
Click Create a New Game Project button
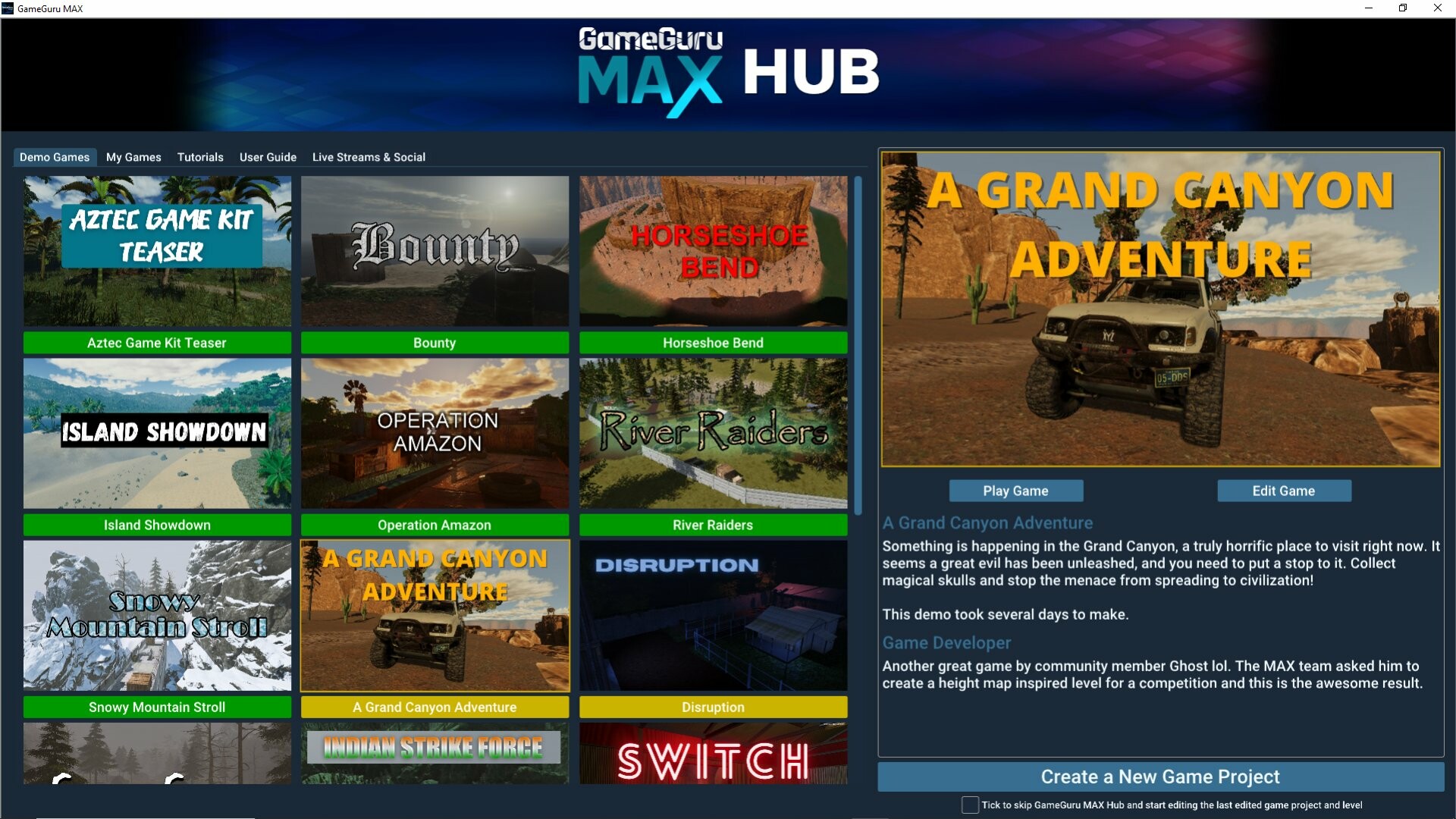click(1160, 776)
